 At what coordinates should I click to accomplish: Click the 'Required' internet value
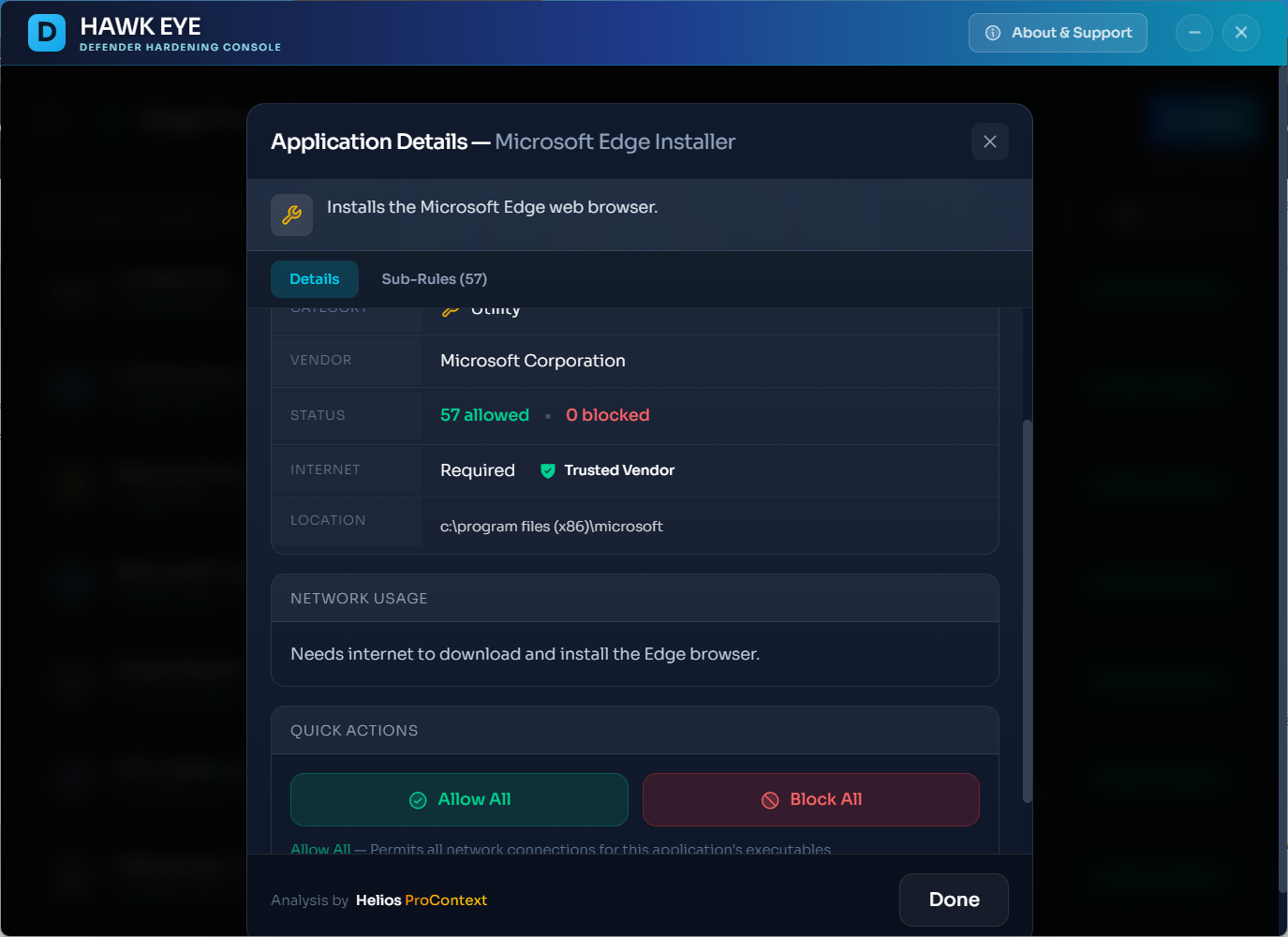pyautogui.click(x=478, y=470)
